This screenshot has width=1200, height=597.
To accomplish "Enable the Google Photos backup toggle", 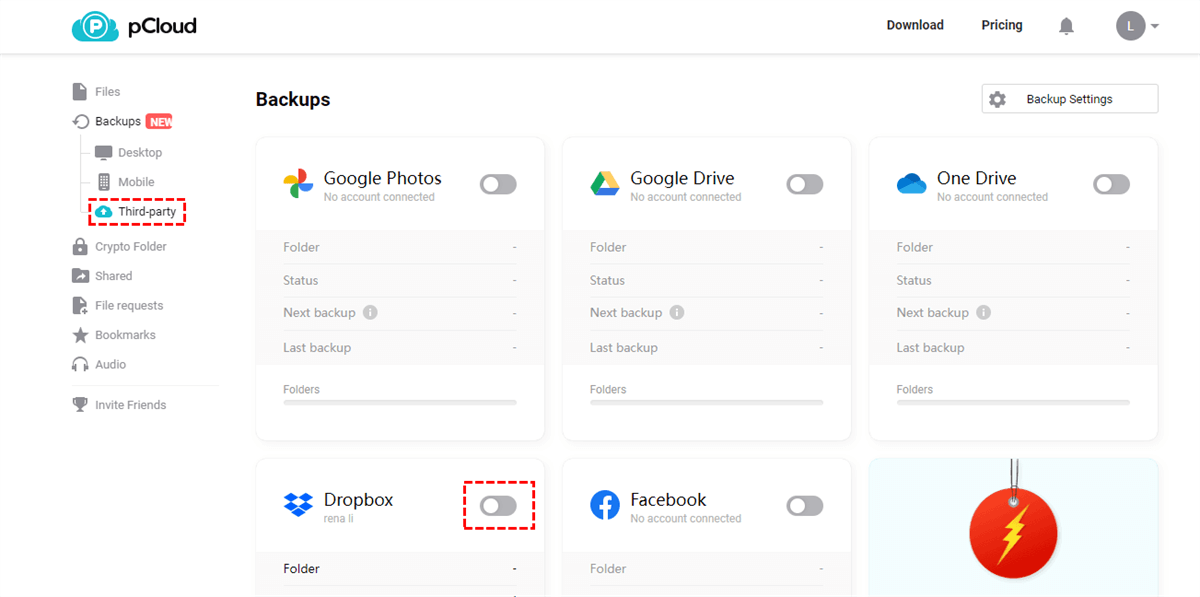I will pos(498,184).
